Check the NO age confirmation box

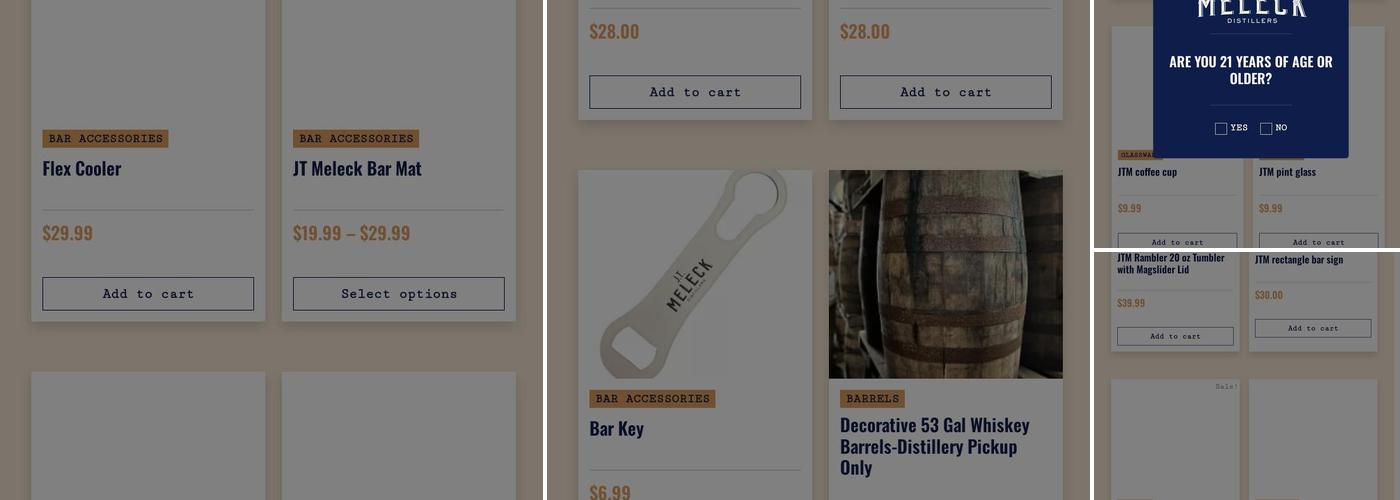[1266, 128]
